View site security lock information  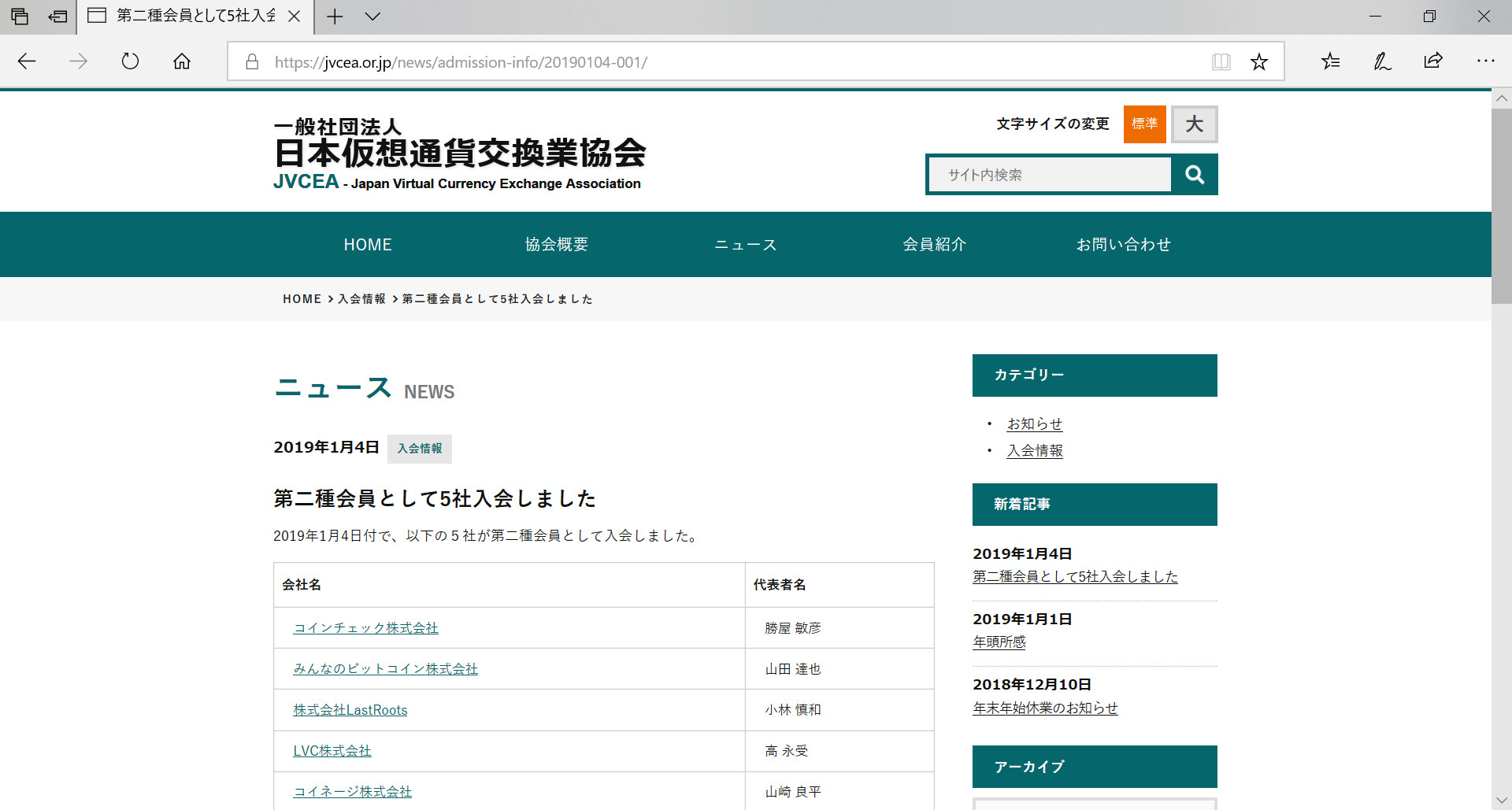pos(252,62)
